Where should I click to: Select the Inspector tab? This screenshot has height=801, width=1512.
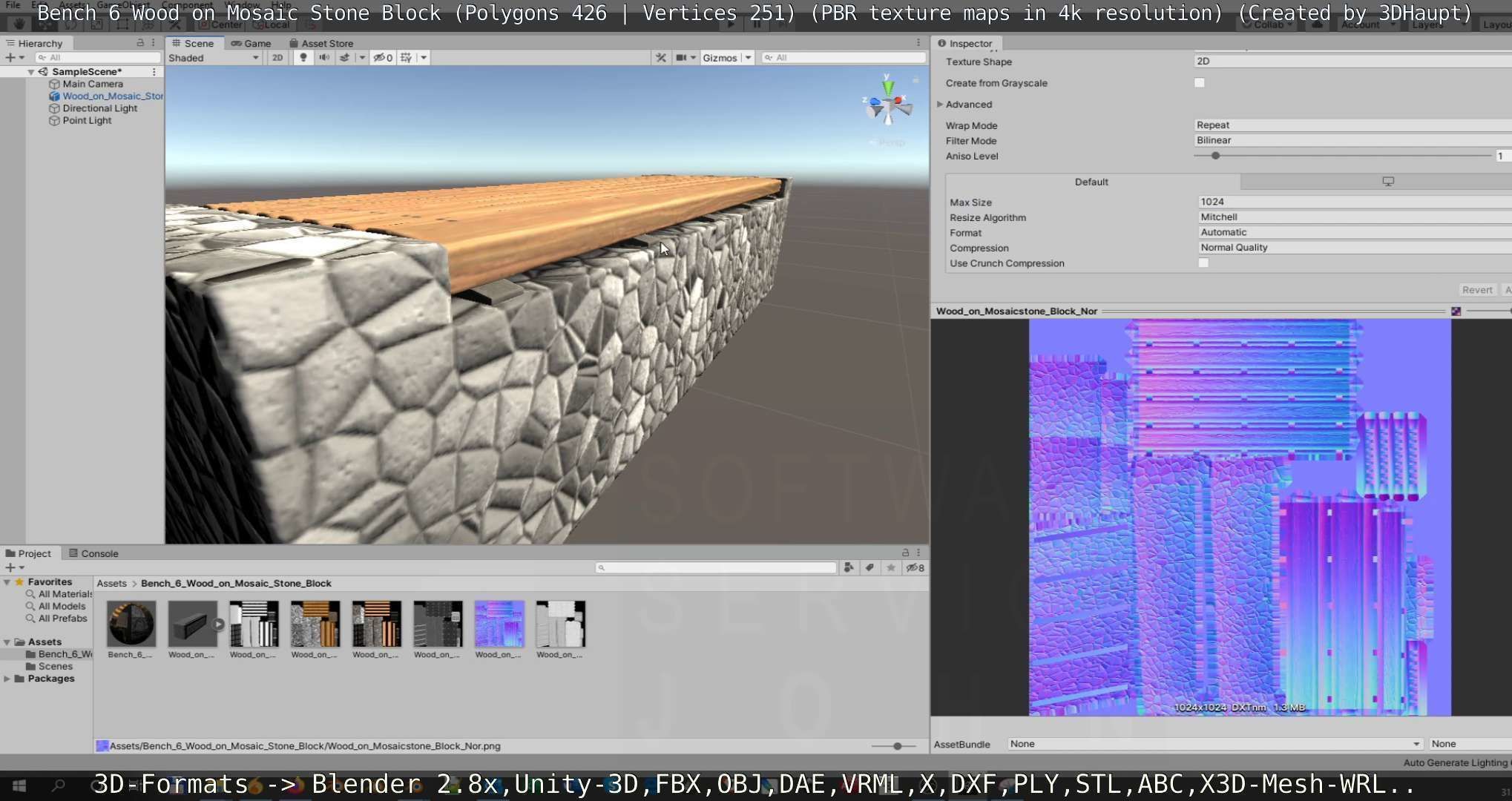coord(964,43)
